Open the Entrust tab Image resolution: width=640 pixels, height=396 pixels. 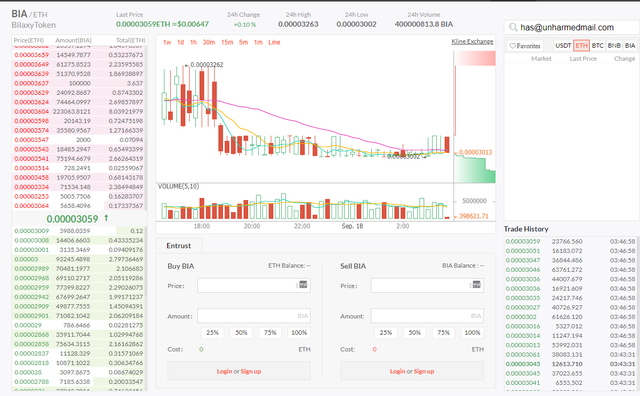[x=179, y=246]
